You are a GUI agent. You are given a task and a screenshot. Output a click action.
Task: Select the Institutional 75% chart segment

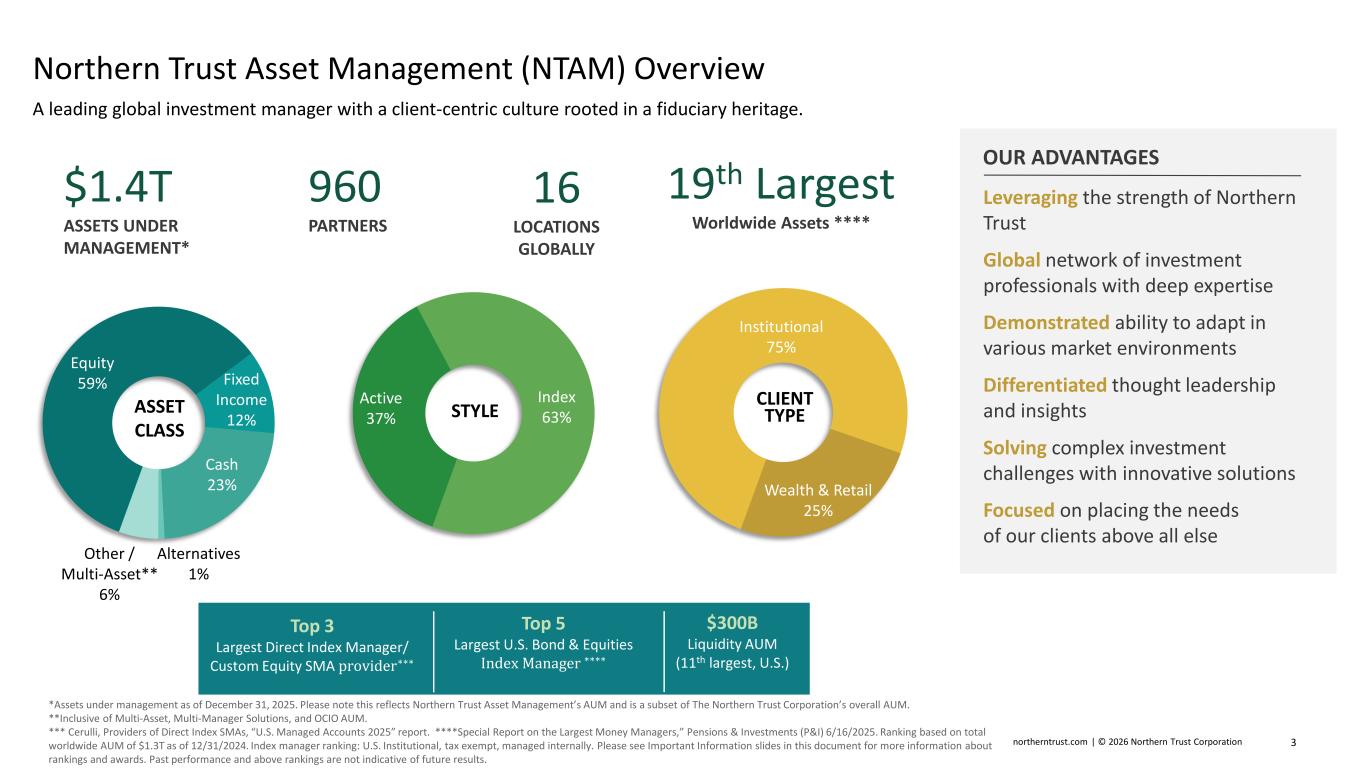780,337
